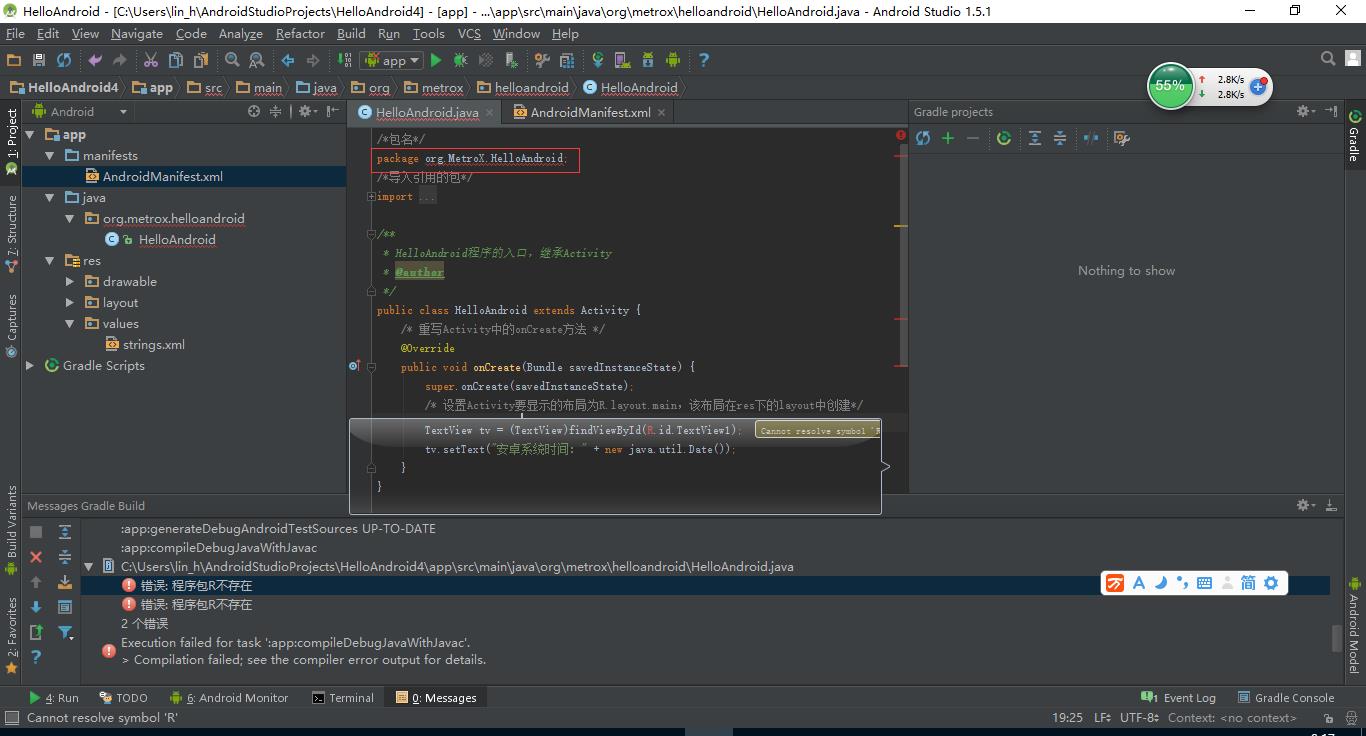1366x736 pixels.
Task: Refresh all Gradle projects icon
Action: click(923, 138)
